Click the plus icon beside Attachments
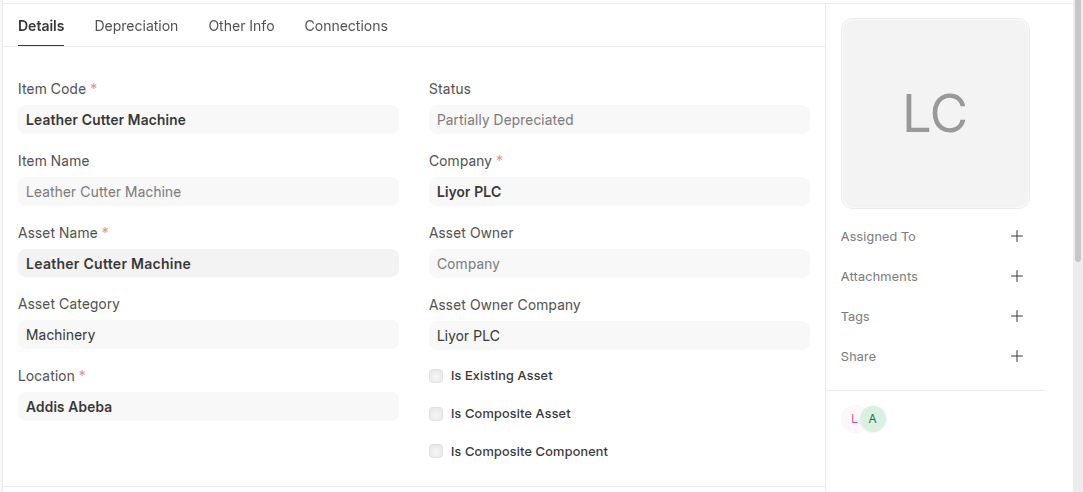Image resolution: width=1083 pixels, height=492 pixels. click(1017, 277)
